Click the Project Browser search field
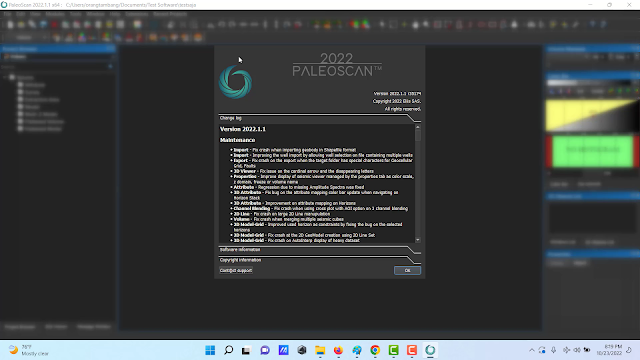Screen dimensions: 640x360 (54, 67)
